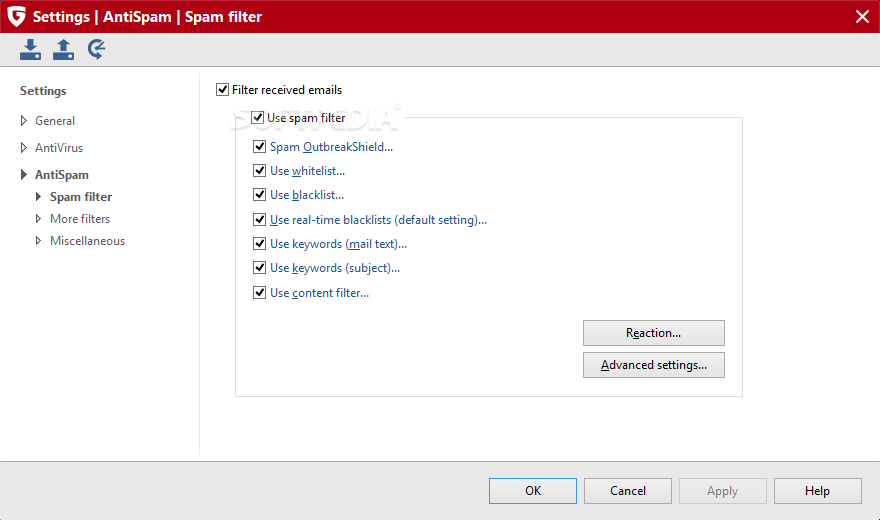Toggle Use real-time blacklists checkbox

coord(259,219)
